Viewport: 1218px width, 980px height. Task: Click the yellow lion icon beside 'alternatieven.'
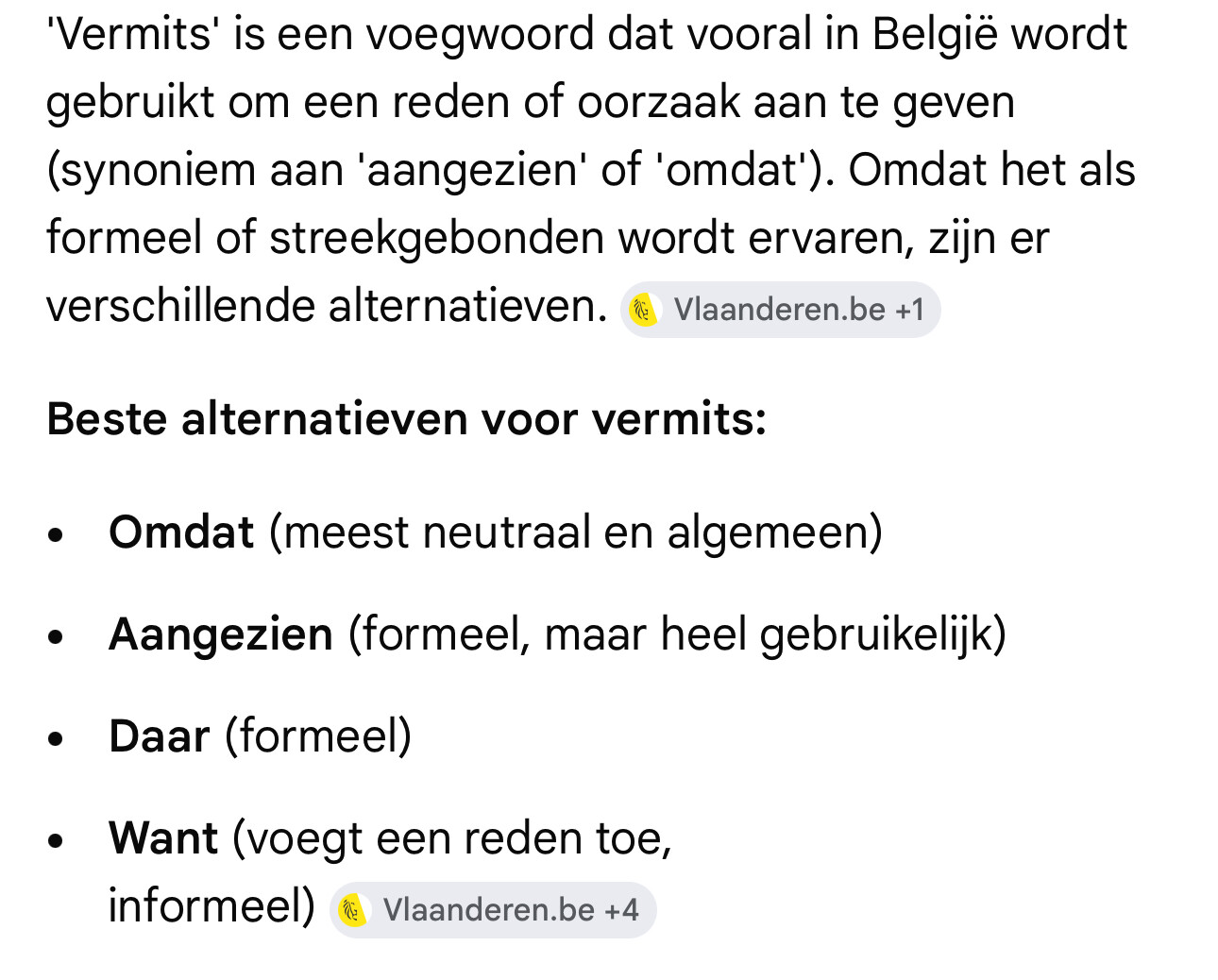[x=644, y=310]
